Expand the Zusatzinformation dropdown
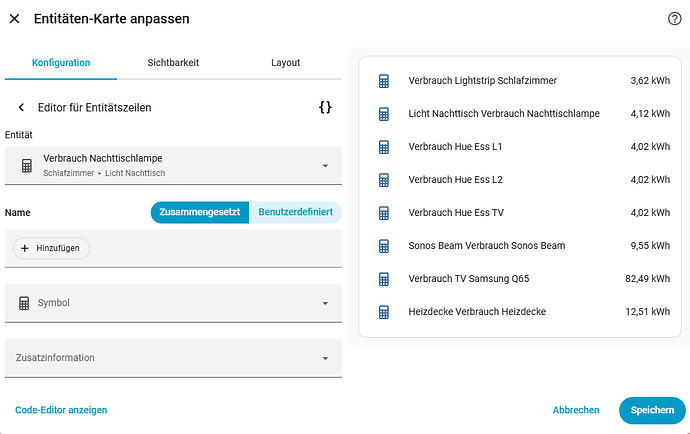The image size is (690, 434). (325, 358)
